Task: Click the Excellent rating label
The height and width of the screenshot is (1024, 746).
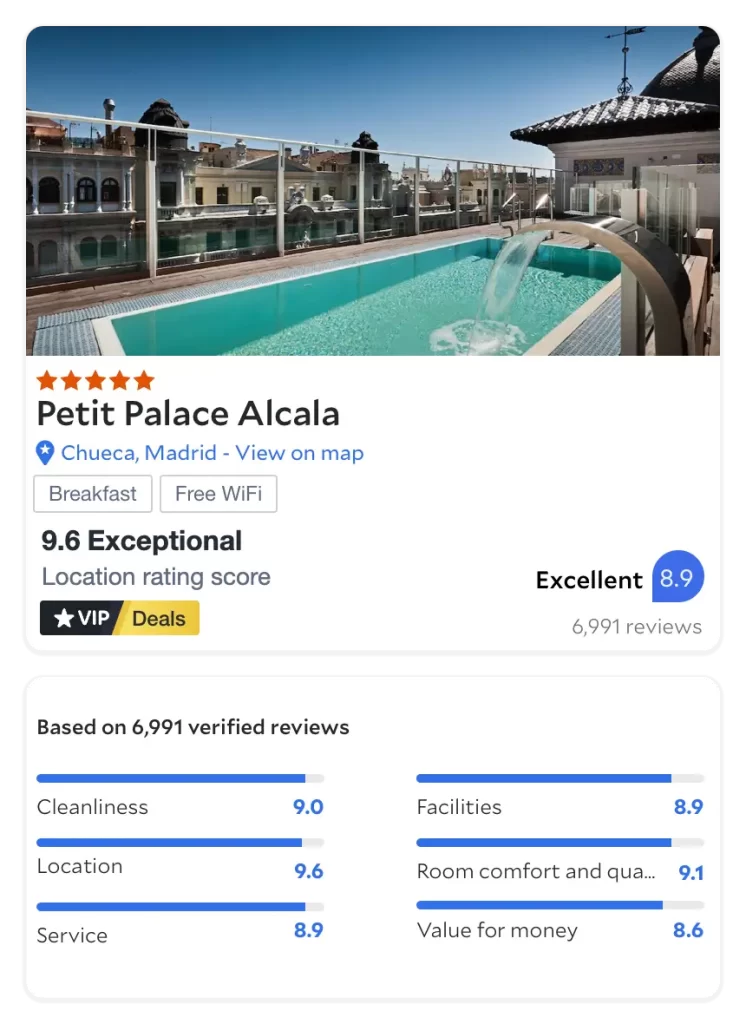Action: pos(589,580)
